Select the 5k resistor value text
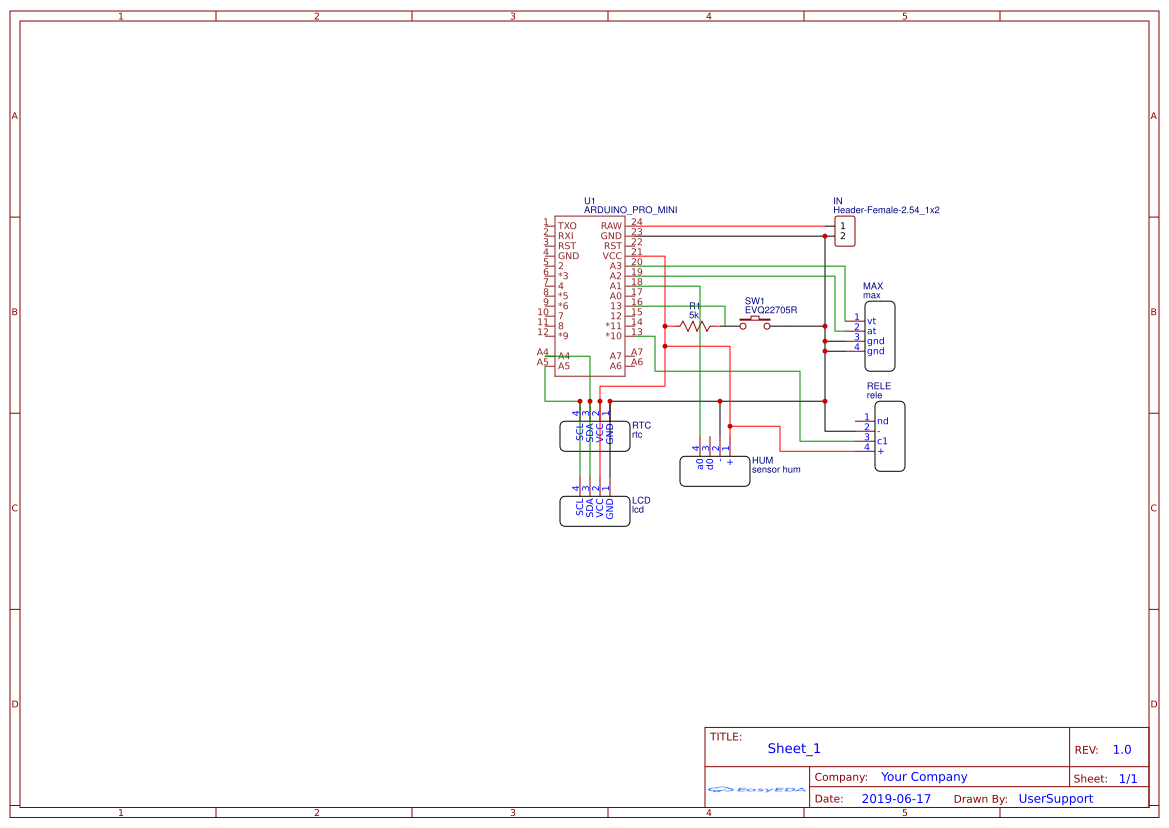This screenshot has height=828, width=1169. pos(694,315)
